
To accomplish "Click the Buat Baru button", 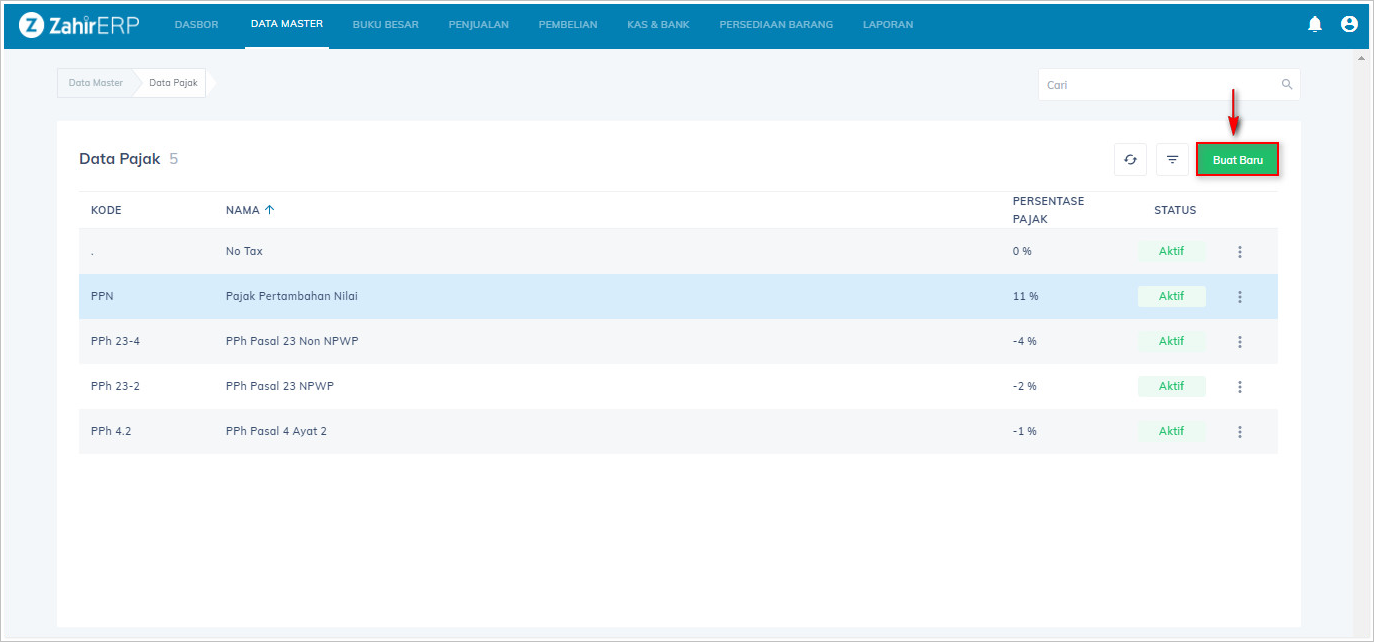I will [1237, 160].
